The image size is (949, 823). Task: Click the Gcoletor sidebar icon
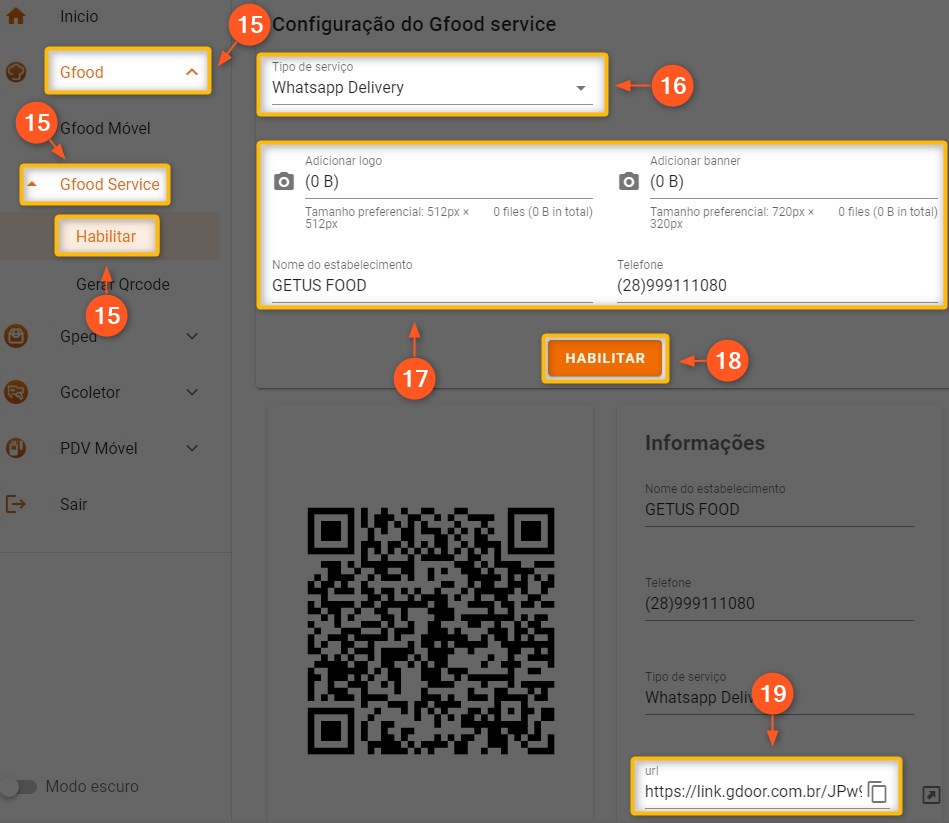click(16, 392)
